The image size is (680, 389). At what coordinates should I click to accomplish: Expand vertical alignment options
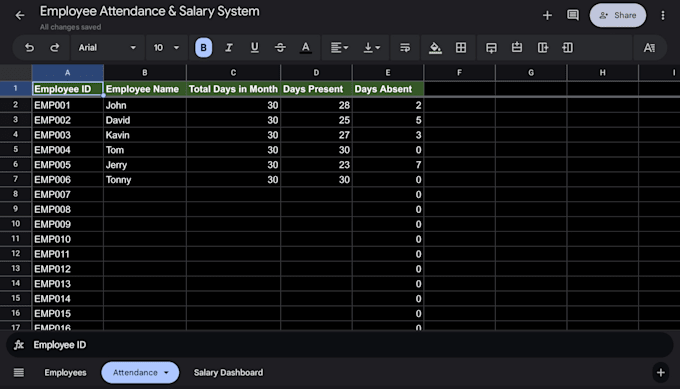[x=372, y=48]
